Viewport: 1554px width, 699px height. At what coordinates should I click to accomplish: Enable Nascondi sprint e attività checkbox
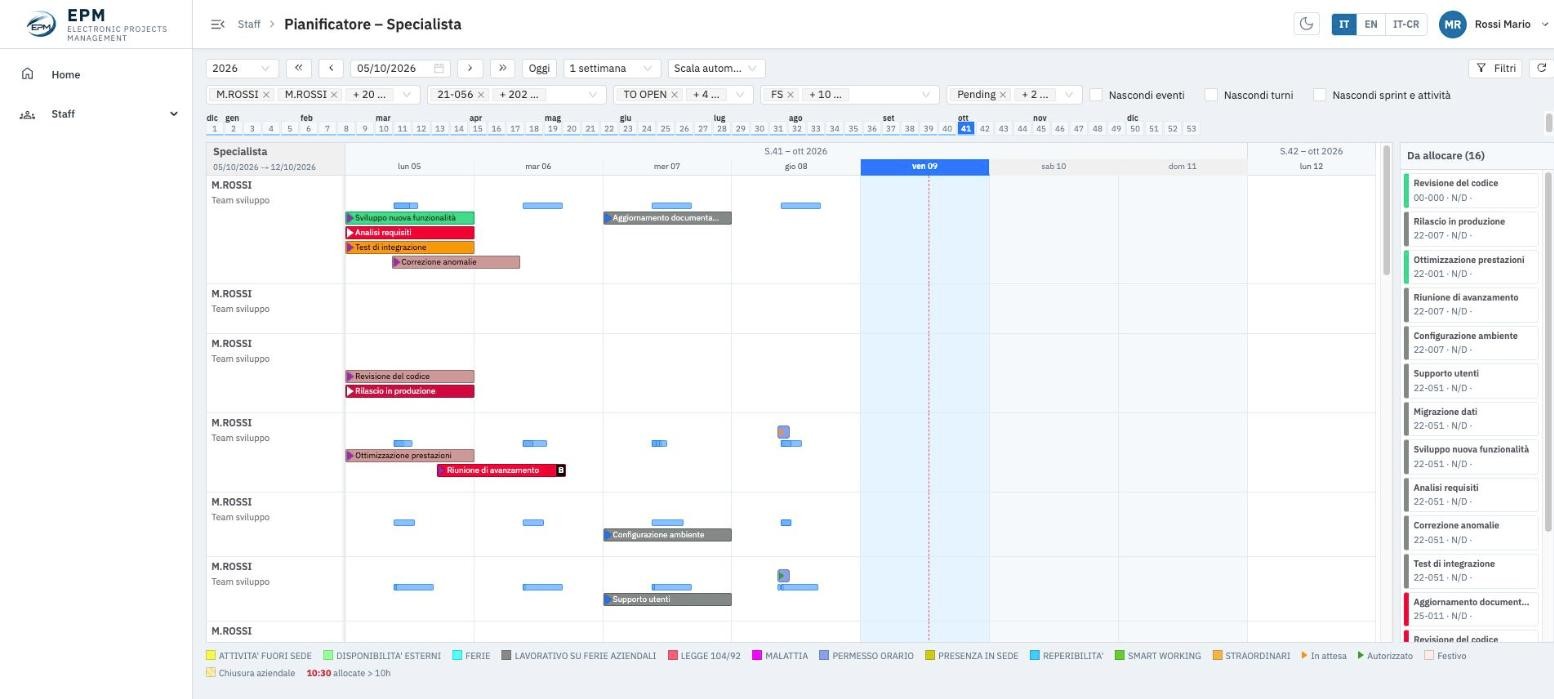tap(1320, 95)
